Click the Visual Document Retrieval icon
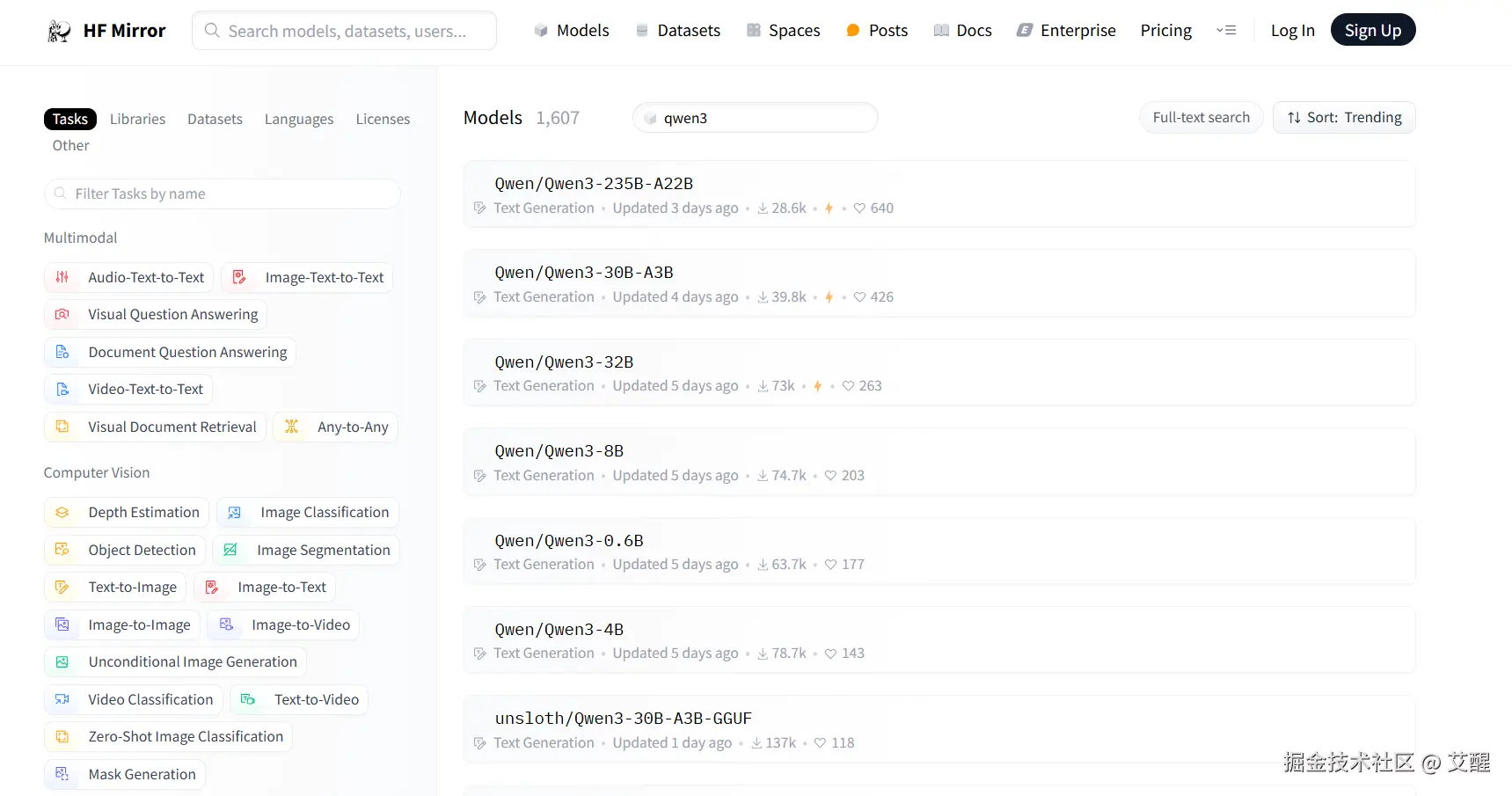The height and width of the screenshot is (796, 1512). (62, 427)
